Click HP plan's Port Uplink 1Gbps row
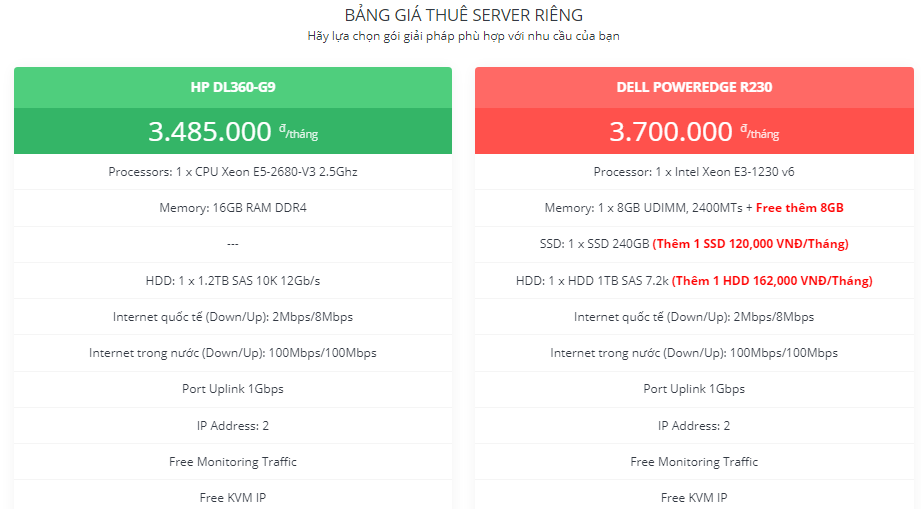This screenshot has height=509, width=921. pyautogui.click(x=233, y=389)
